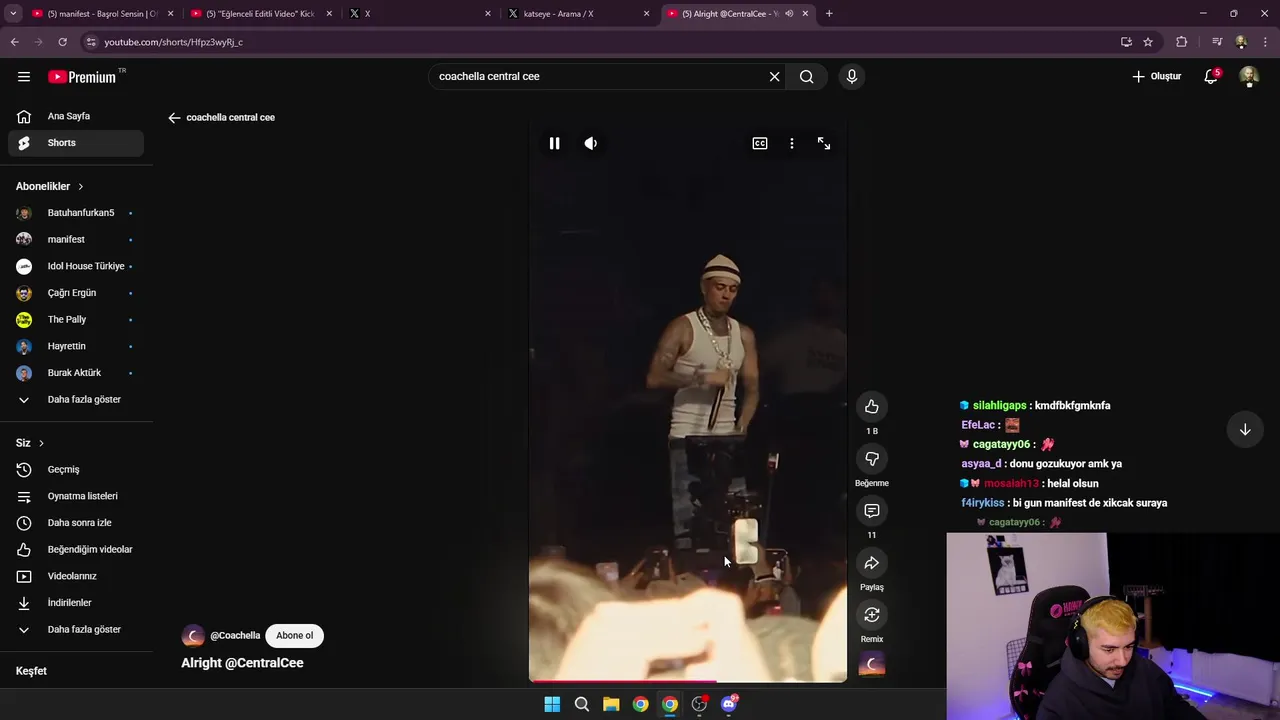Open OBS Studio from taskbar
This screenshot has width=1280, height=720.
coord(699,704)
